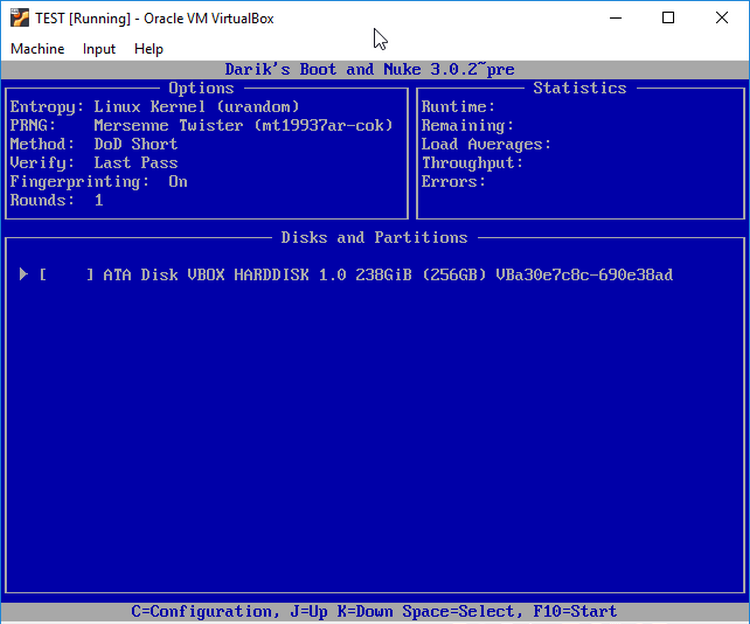Image resolution: width=750 pixels, height=624 pixels.
Task: Click the Runtime statistic label
Action: pos(458,107)
